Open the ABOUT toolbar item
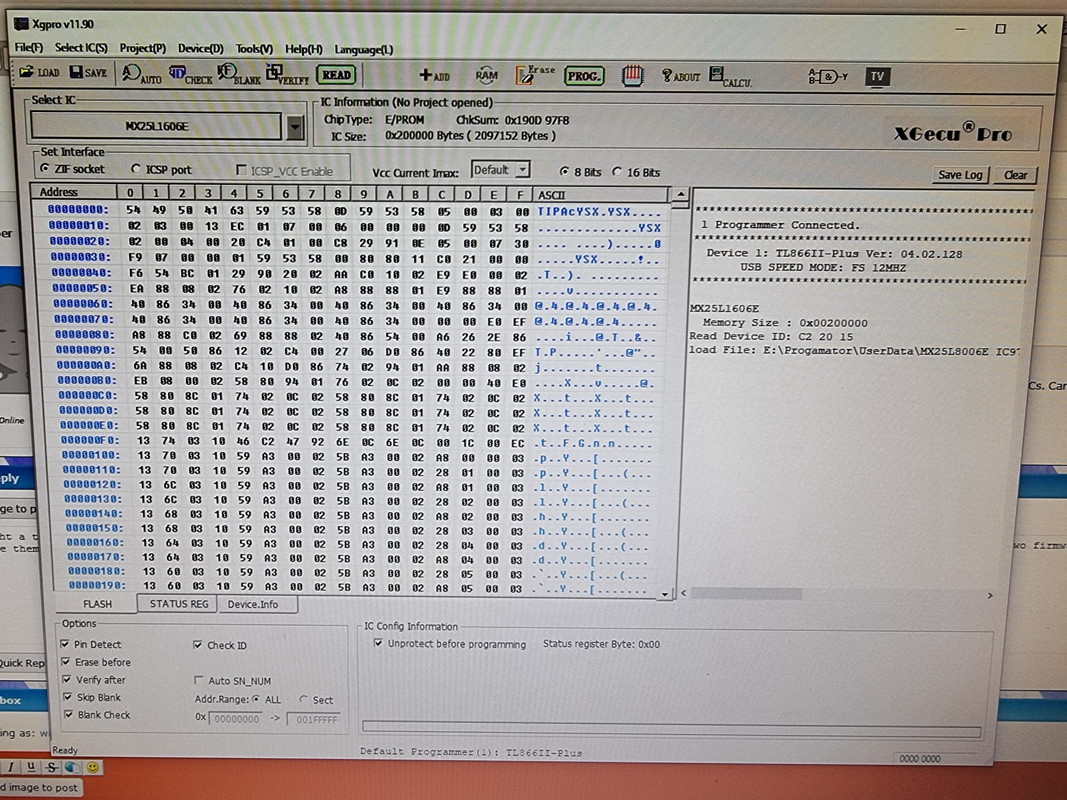Image resolution: width=1067 pixels, height=800 pixels. [680, 76]
